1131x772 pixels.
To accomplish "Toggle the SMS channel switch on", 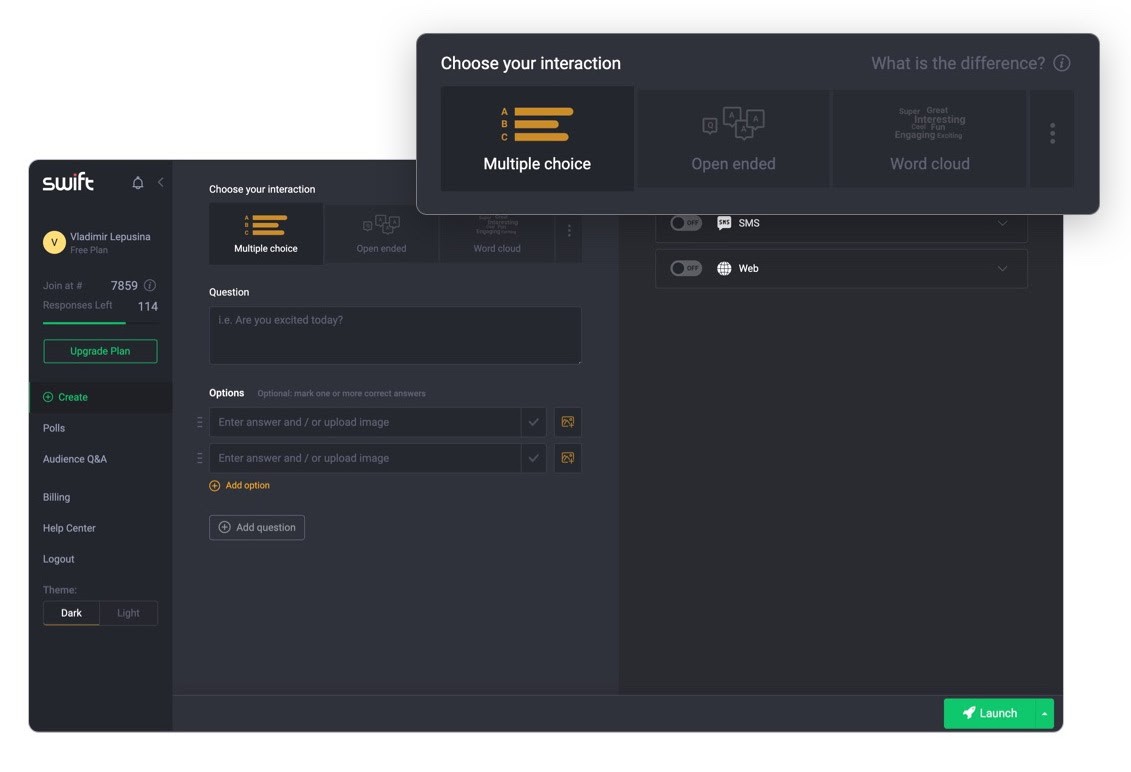I will [x=686, y=223].
